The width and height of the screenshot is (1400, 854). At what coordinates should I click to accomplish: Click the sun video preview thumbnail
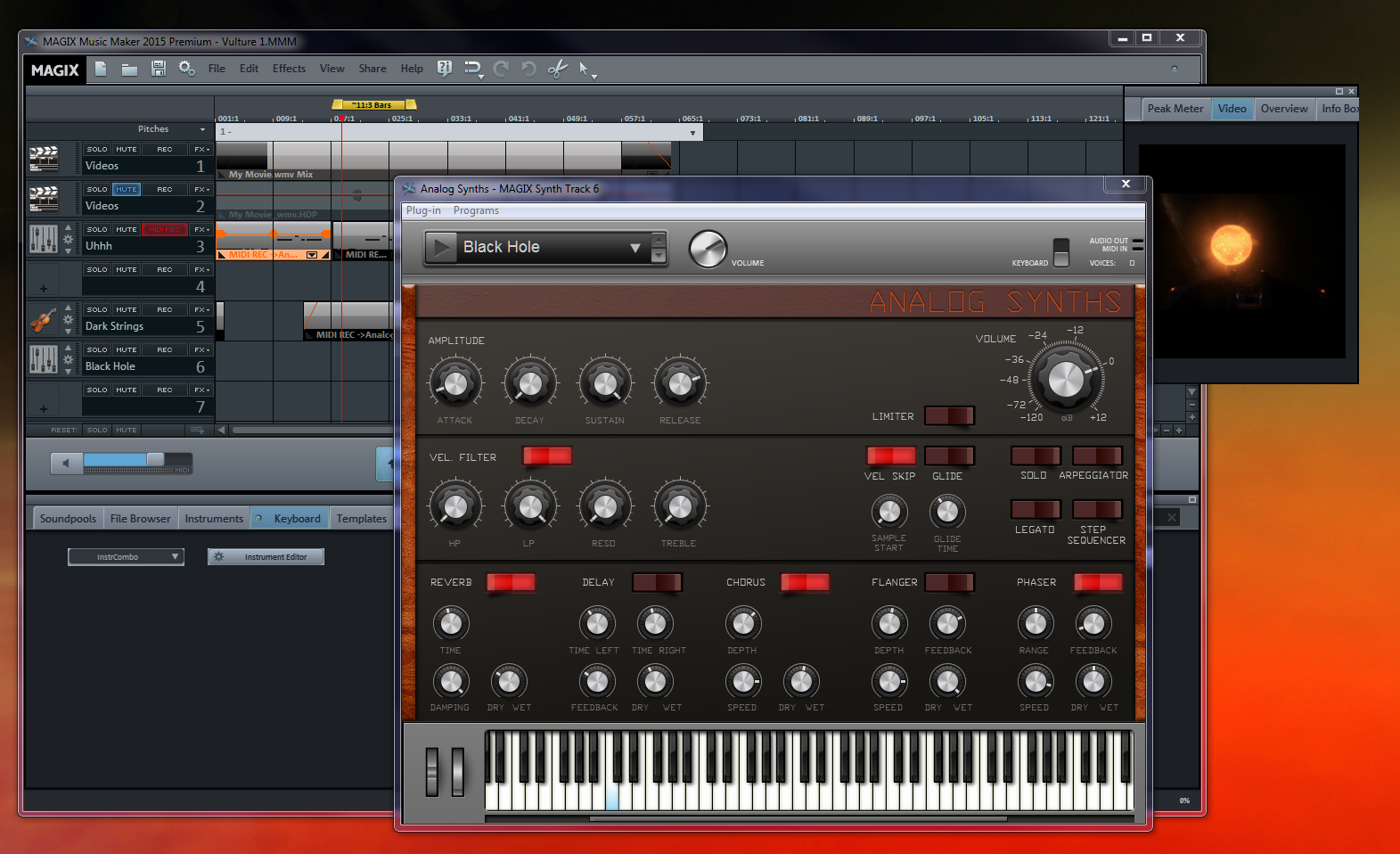tap(1242, 251)
